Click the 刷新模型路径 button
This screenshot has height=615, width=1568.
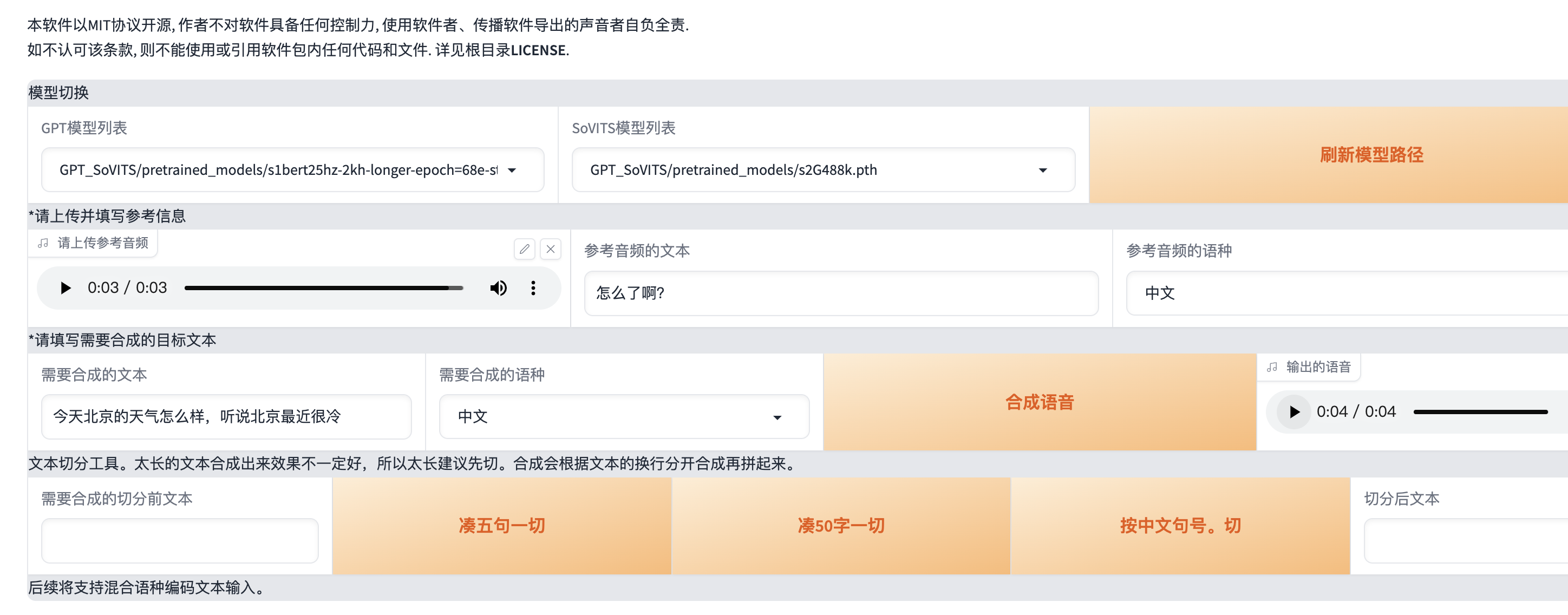click(1328, 155)
